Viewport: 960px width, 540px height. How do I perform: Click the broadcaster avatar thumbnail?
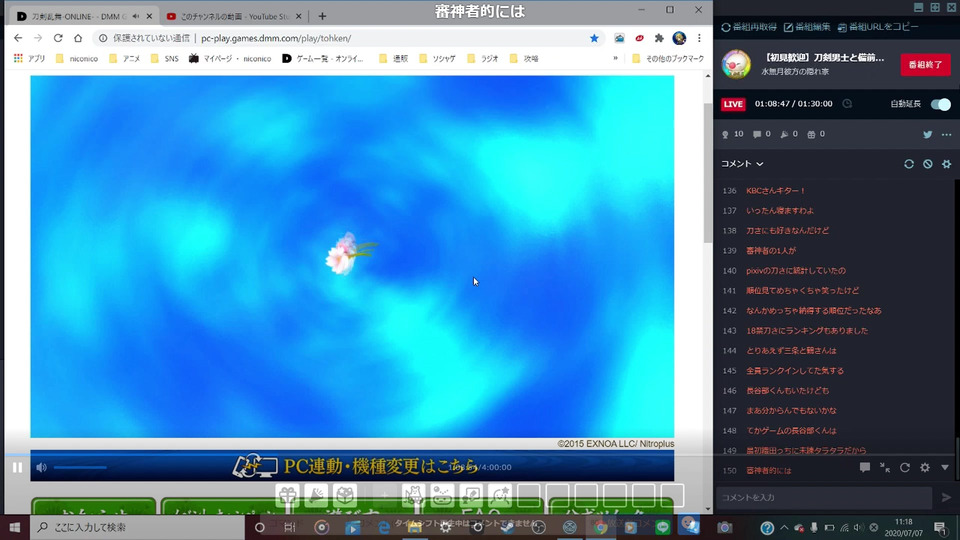click(736, 64)
